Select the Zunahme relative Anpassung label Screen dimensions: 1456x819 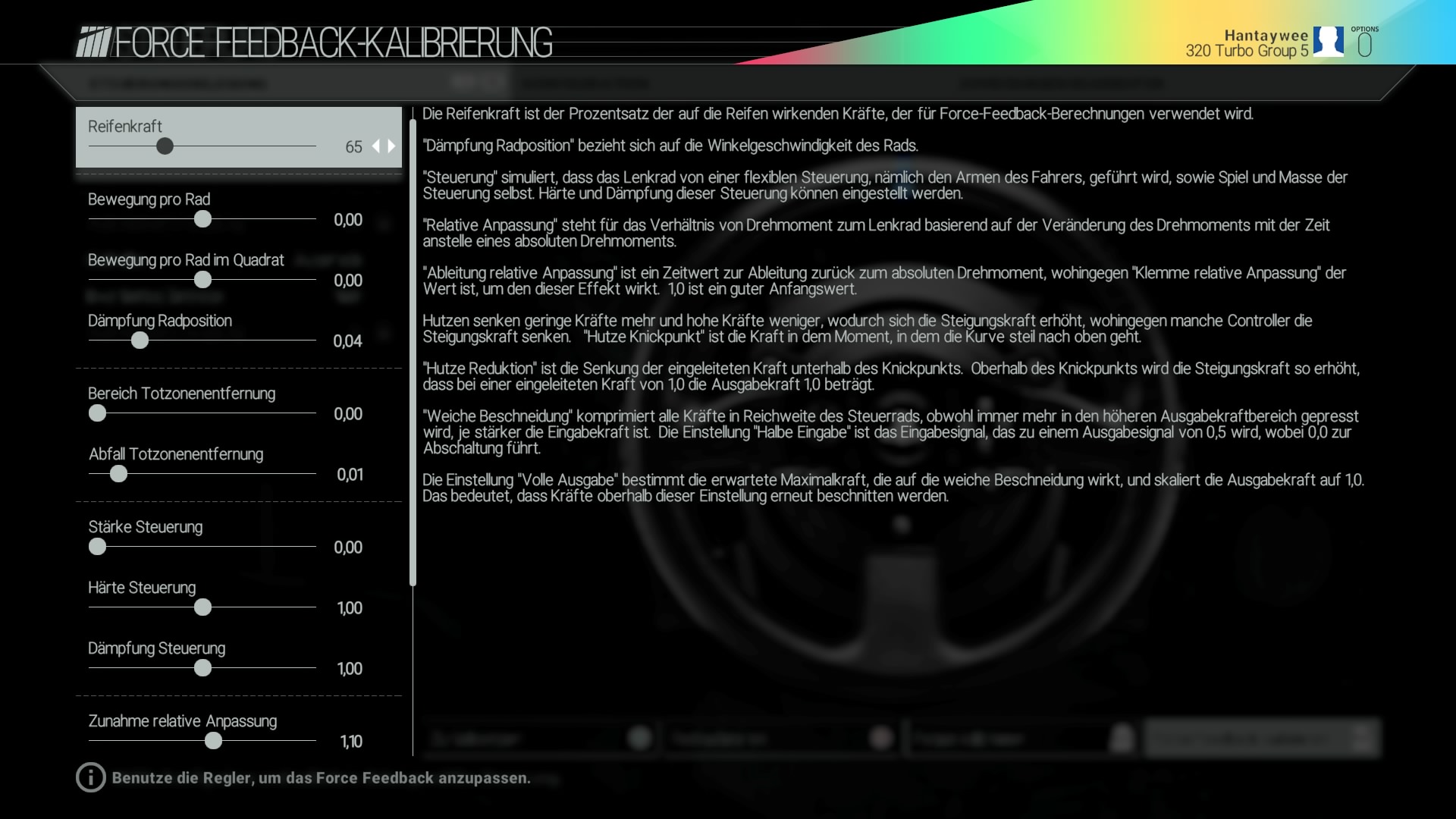coord(183,721)
